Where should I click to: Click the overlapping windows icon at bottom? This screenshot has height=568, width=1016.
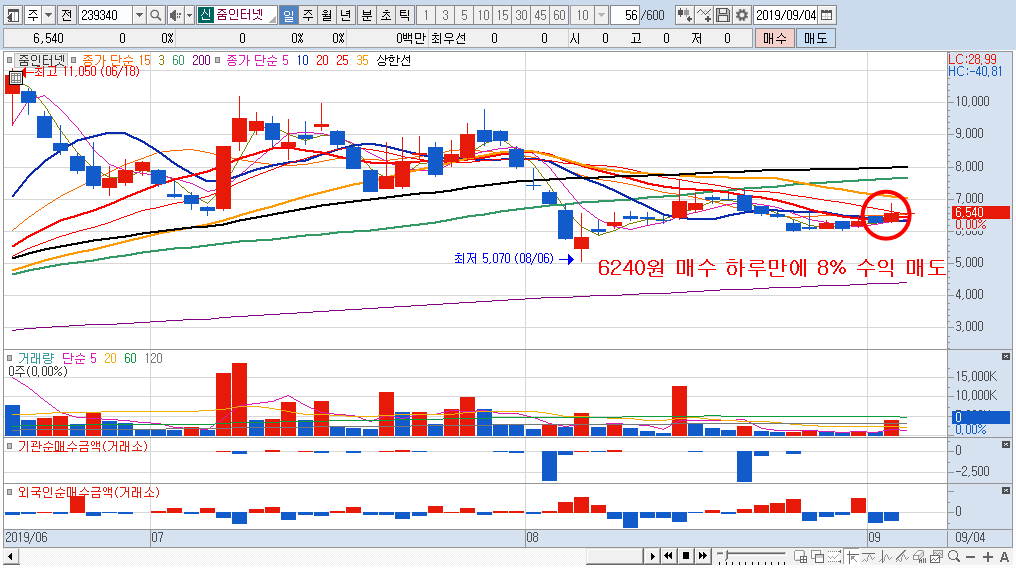tap(818, 556)
